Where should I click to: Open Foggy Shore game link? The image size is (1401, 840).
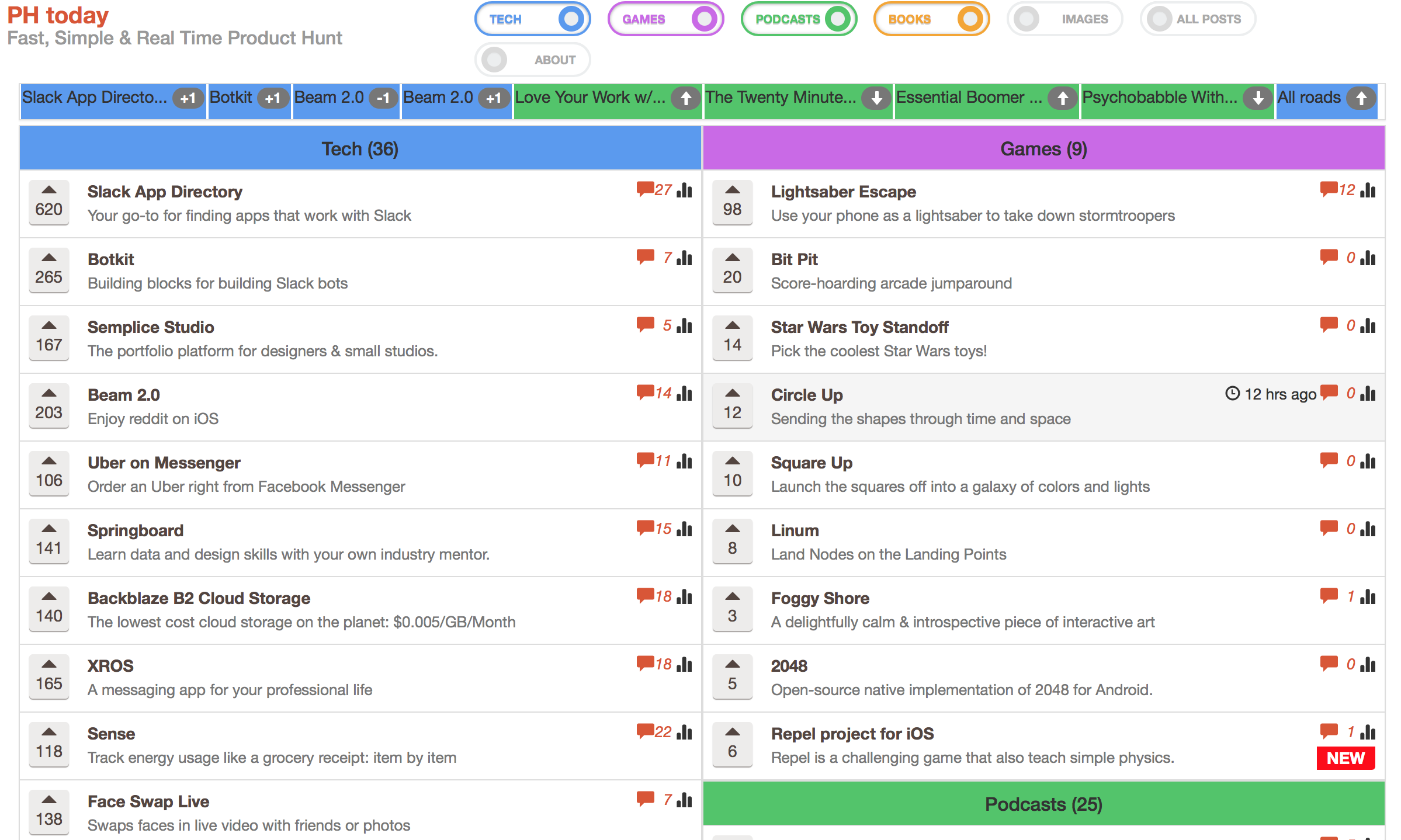pyautogui.click(x=820, y=598)
